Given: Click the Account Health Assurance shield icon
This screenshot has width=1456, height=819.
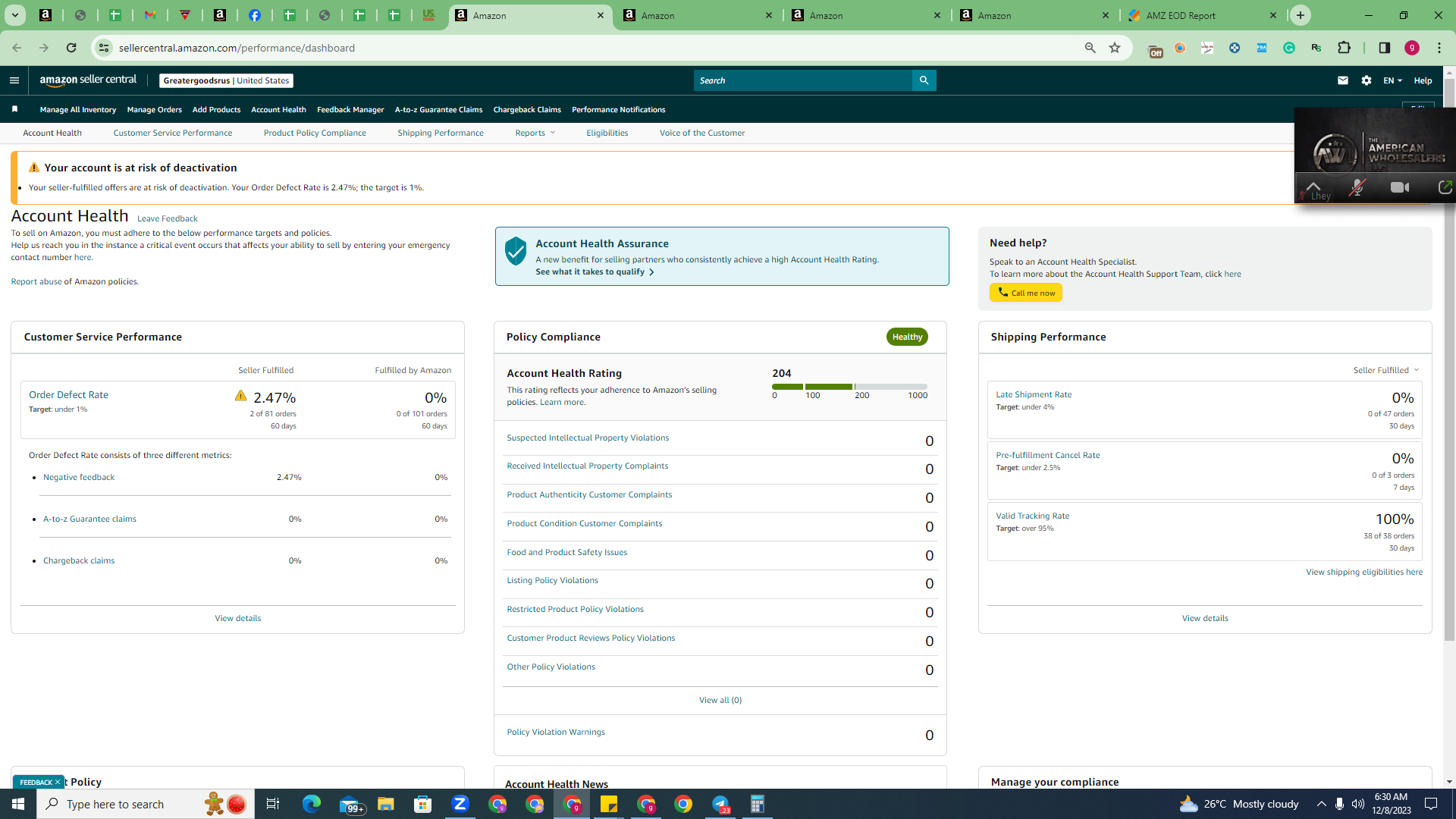Looking at the screenshot, I should 516,251.
